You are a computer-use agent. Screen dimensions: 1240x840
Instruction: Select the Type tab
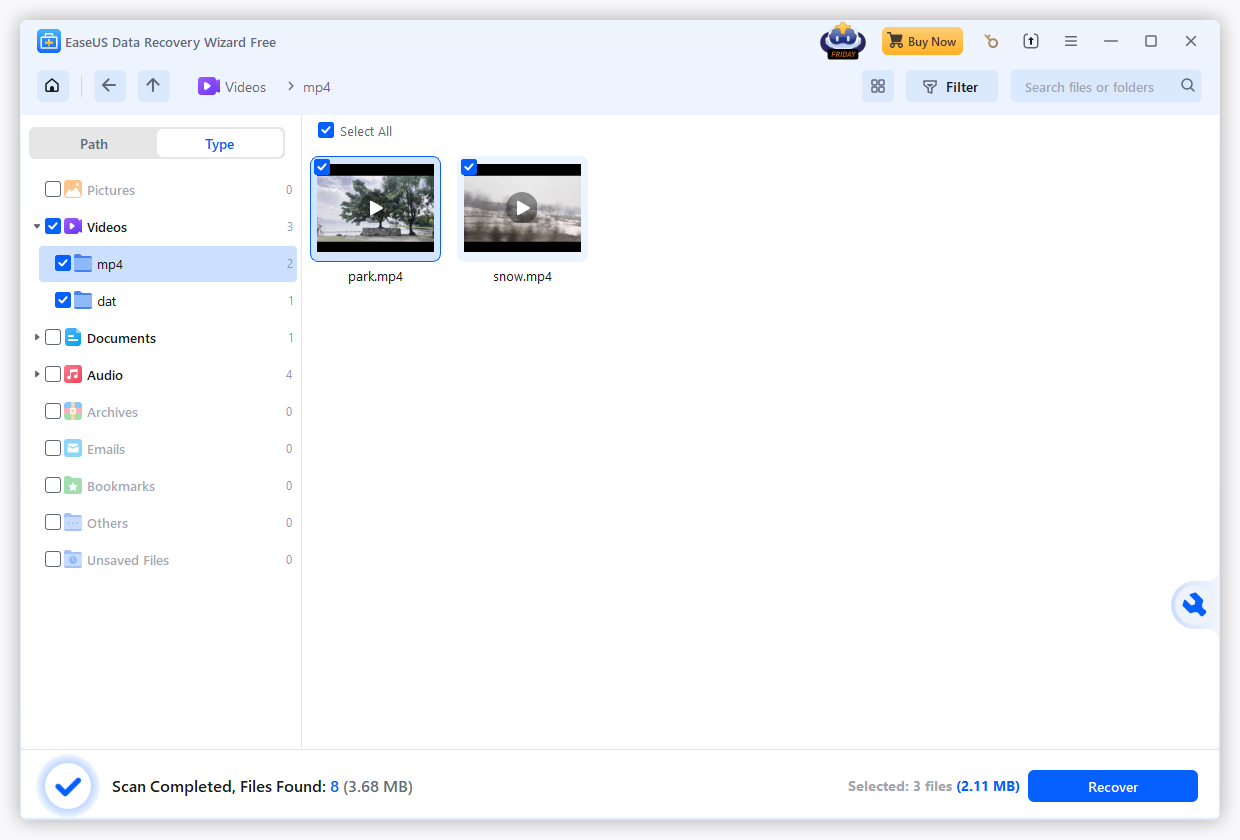[x=219, y=143]
